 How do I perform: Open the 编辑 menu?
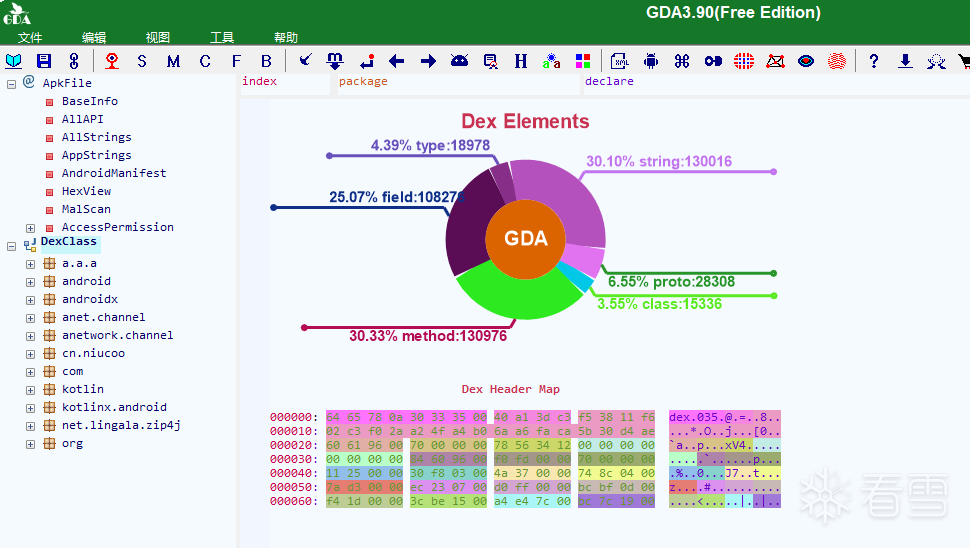[x=94, y=37]
